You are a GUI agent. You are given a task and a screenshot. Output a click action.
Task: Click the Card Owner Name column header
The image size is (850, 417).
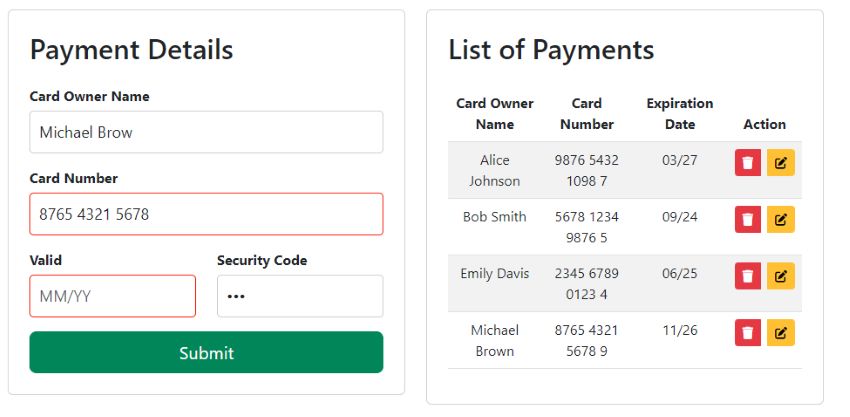[494, 114]
